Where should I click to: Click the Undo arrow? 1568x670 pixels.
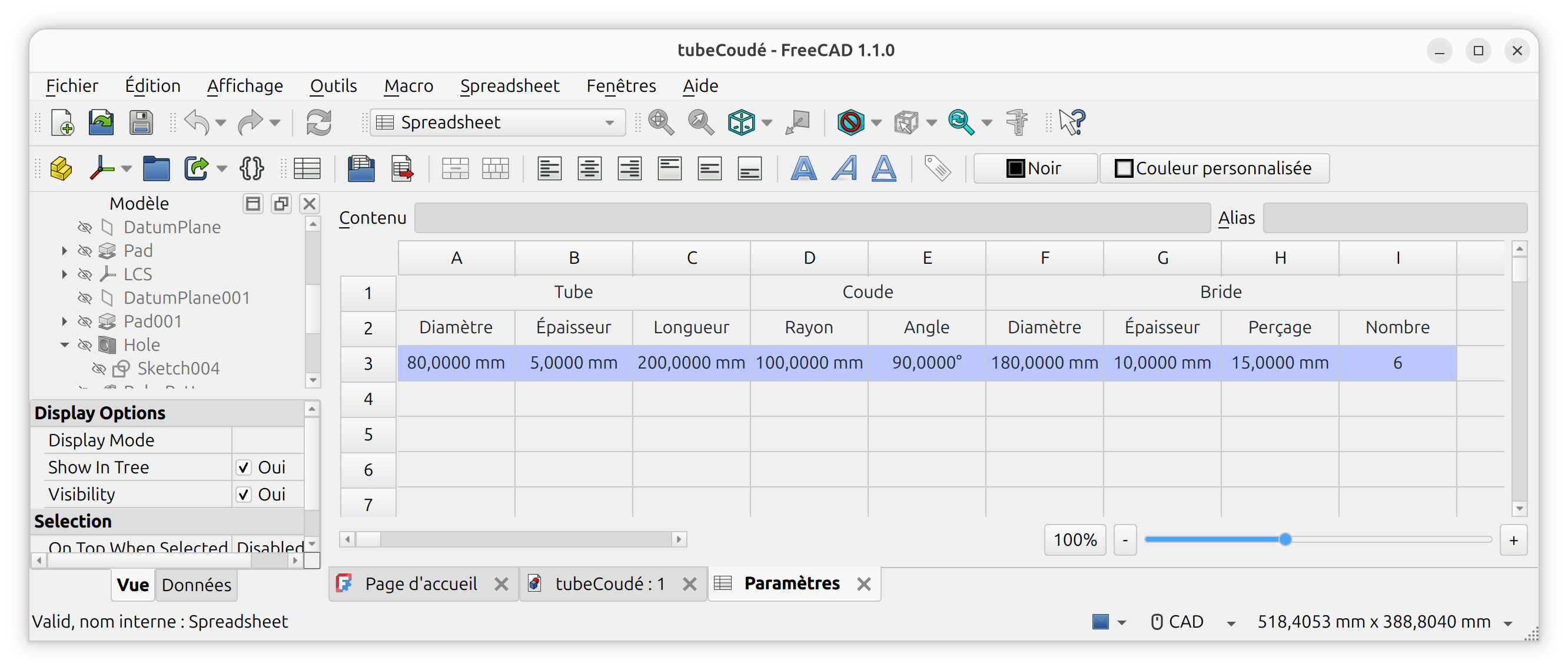[x=197, y=122]
